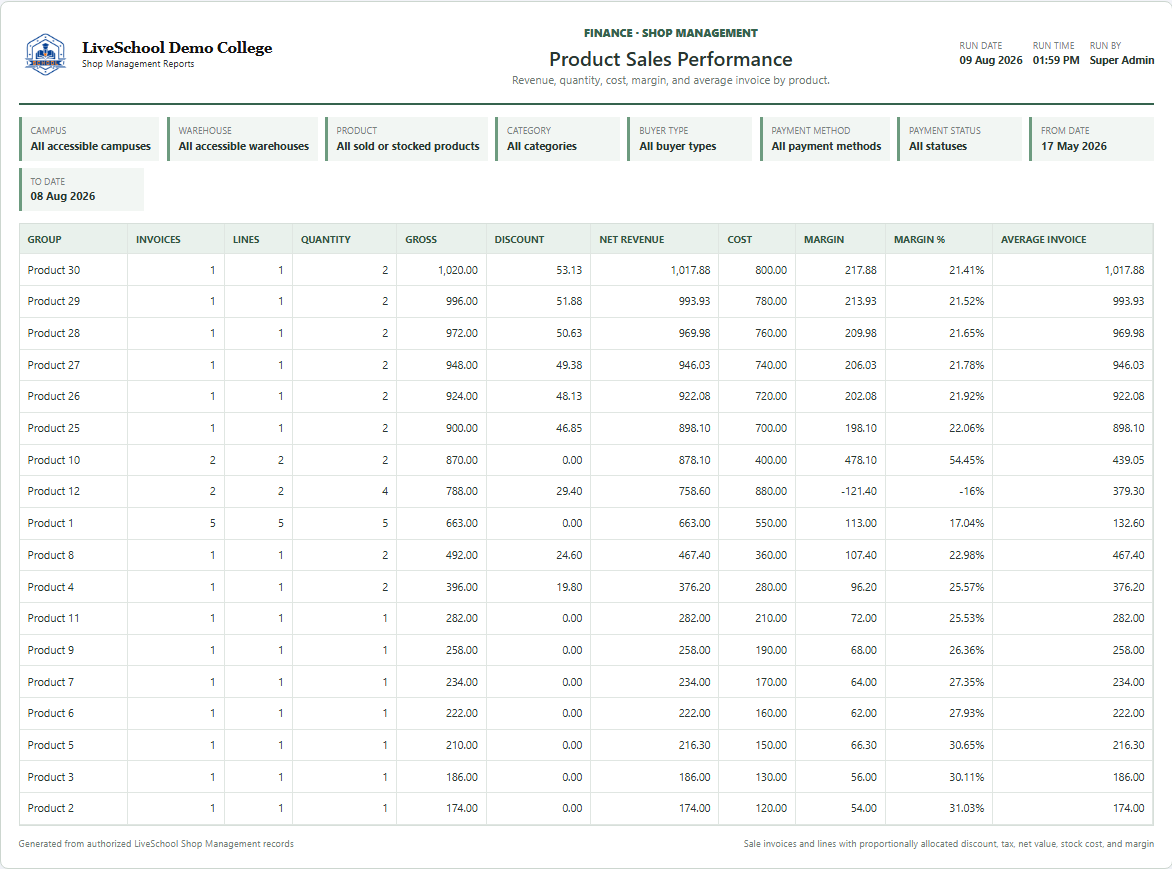This screenshot has height=869, width=1173.
Task: Click discount 24.60 in Product 8 row
Action: coord(569,555)
